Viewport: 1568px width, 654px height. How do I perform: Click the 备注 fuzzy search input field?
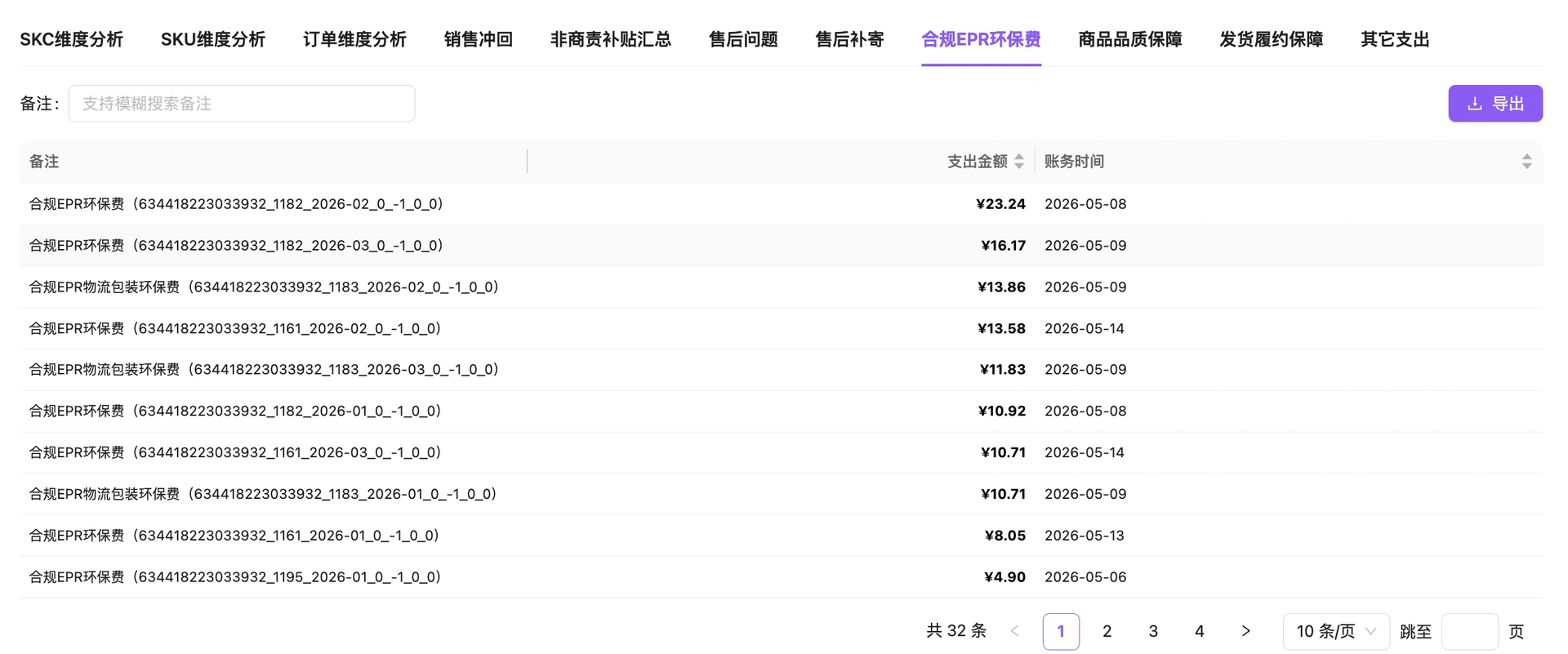tap(242, 104)
